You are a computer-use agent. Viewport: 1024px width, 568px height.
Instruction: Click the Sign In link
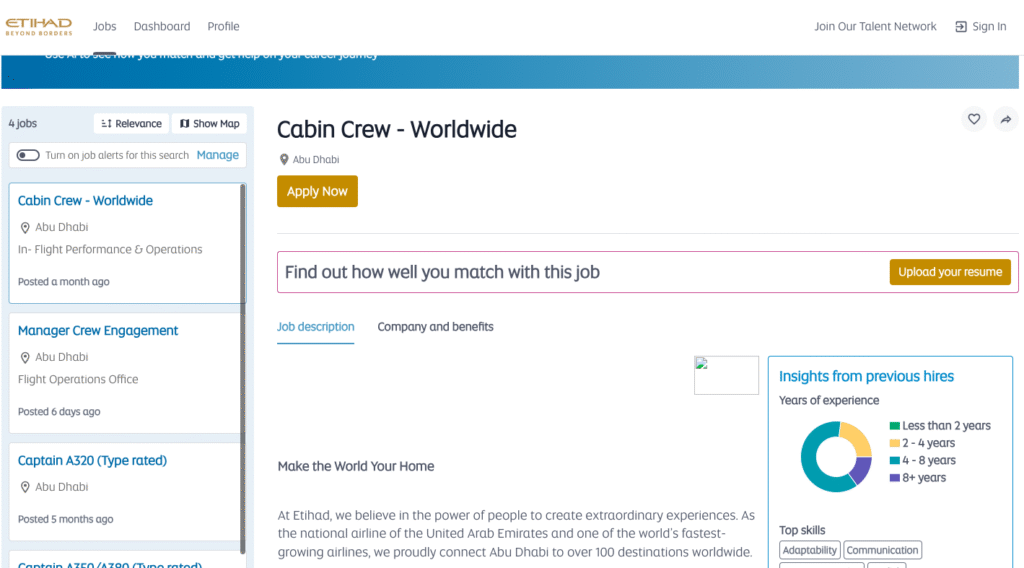[981, 26]
